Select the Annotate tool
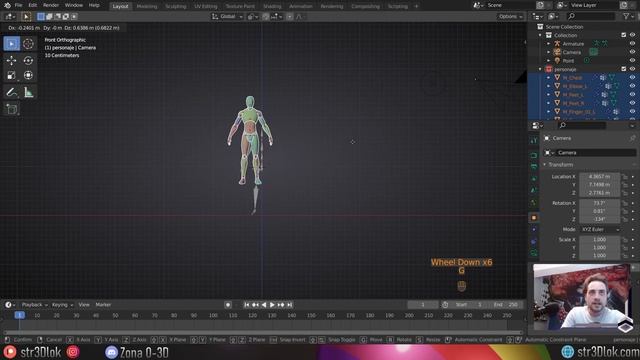The image size is (640, 360). [x=11, y=92]
